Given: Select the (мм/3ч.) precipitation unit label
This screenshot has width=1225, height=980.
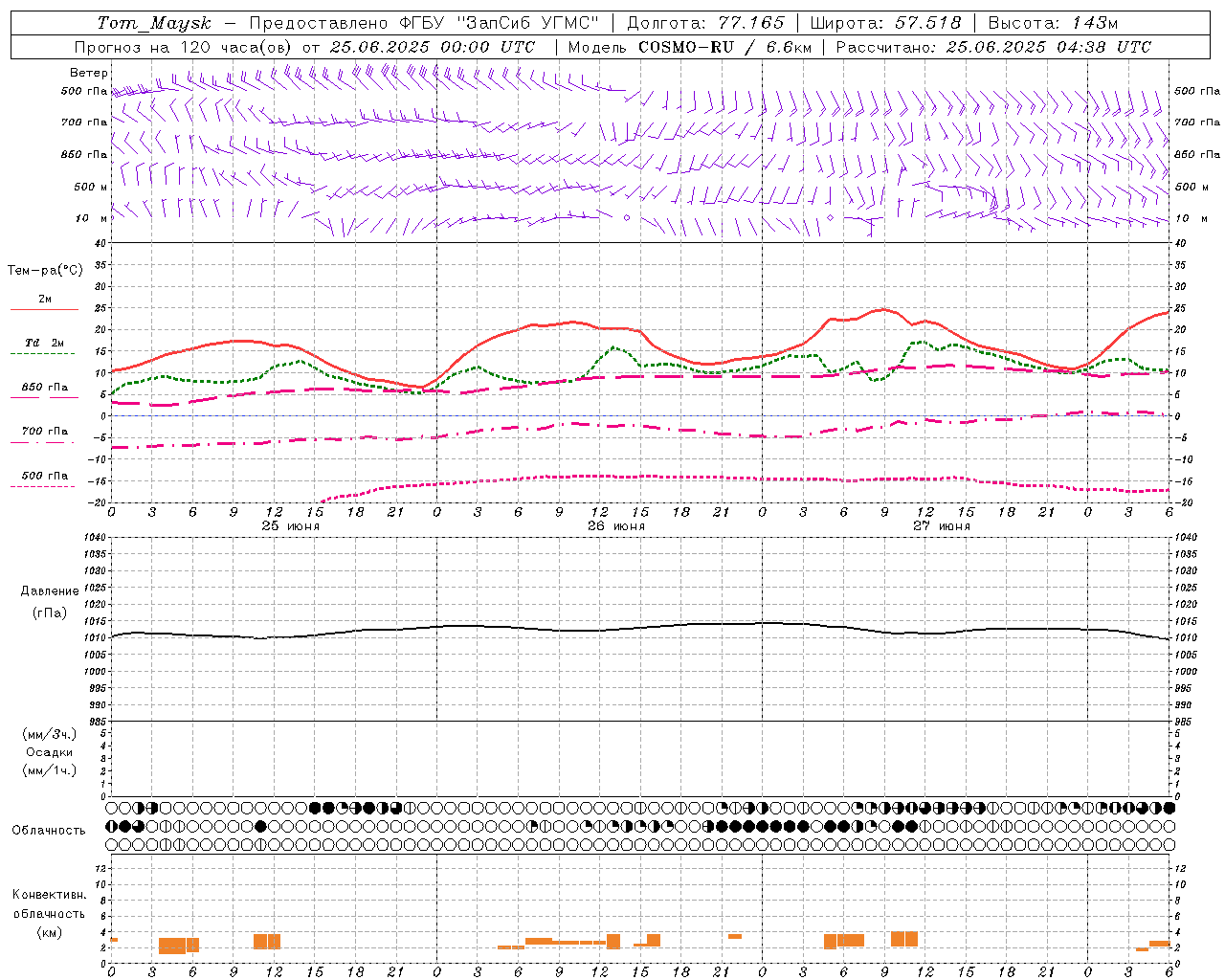Looking at the screenshot, I should [x=50, y=734].
